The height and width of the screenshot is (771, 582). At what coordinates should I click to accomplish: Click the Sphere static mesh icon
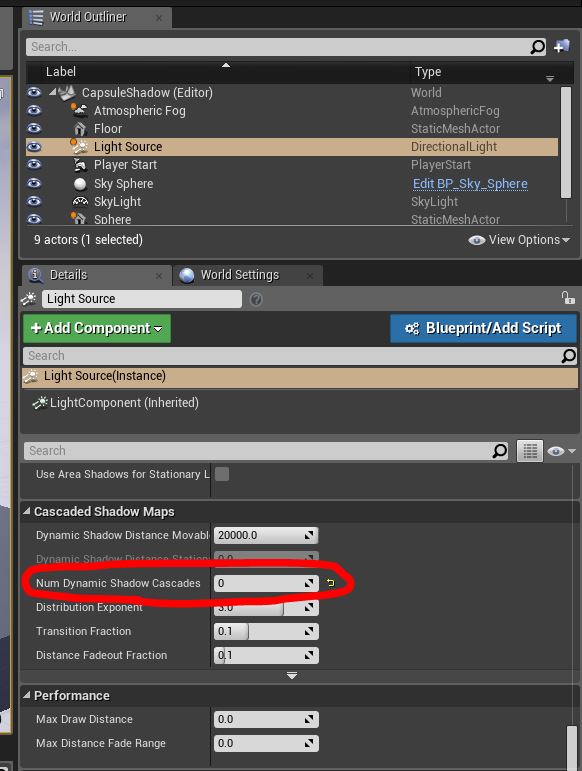pos(79,219)
